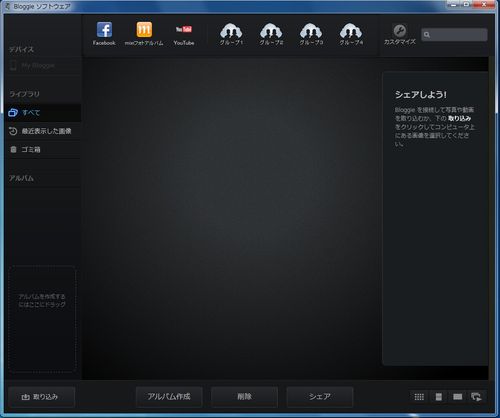The height and width of the screenshot is (418, 500).
Task: Click the 取り込み import button
Action: pyautogui.click(x=41, y=397)
